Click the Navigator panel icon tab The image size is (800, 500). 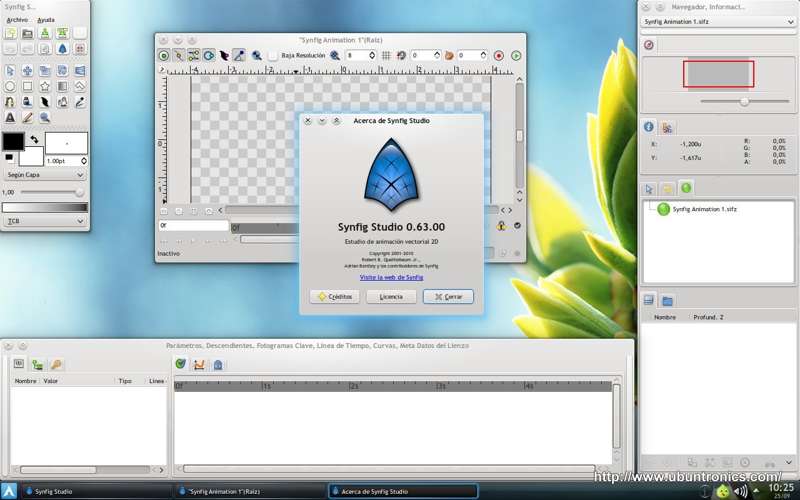point(649,45)
